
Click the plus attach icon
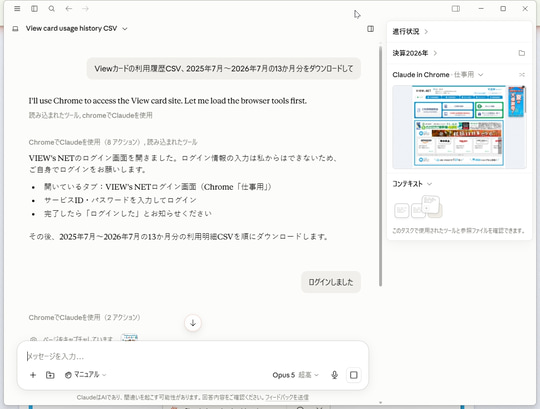point(33,375)
